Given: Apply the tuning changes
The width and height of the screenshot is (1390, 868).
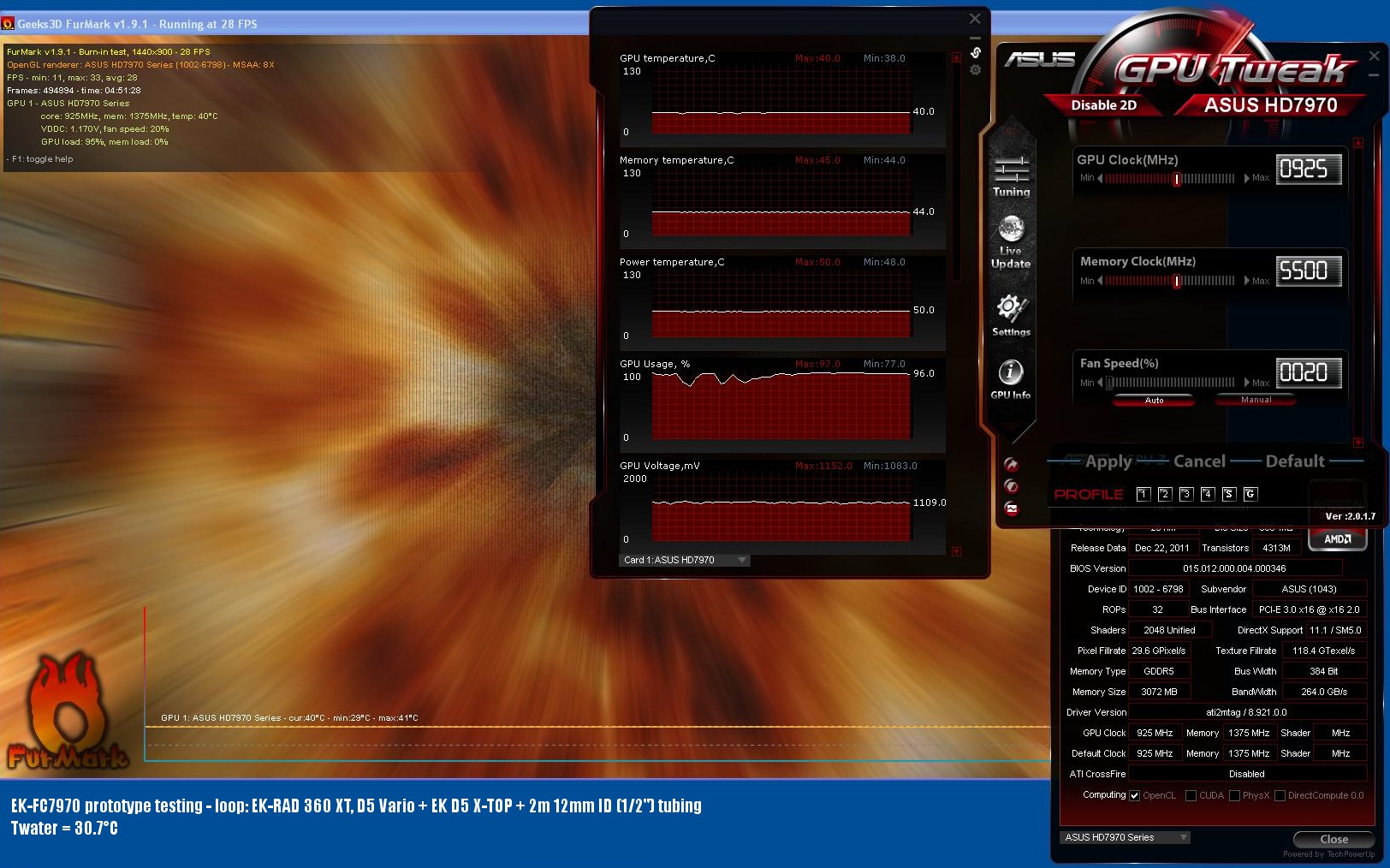Looking at the screenshot, I should pyautogui.click(x=1108, y=461).
